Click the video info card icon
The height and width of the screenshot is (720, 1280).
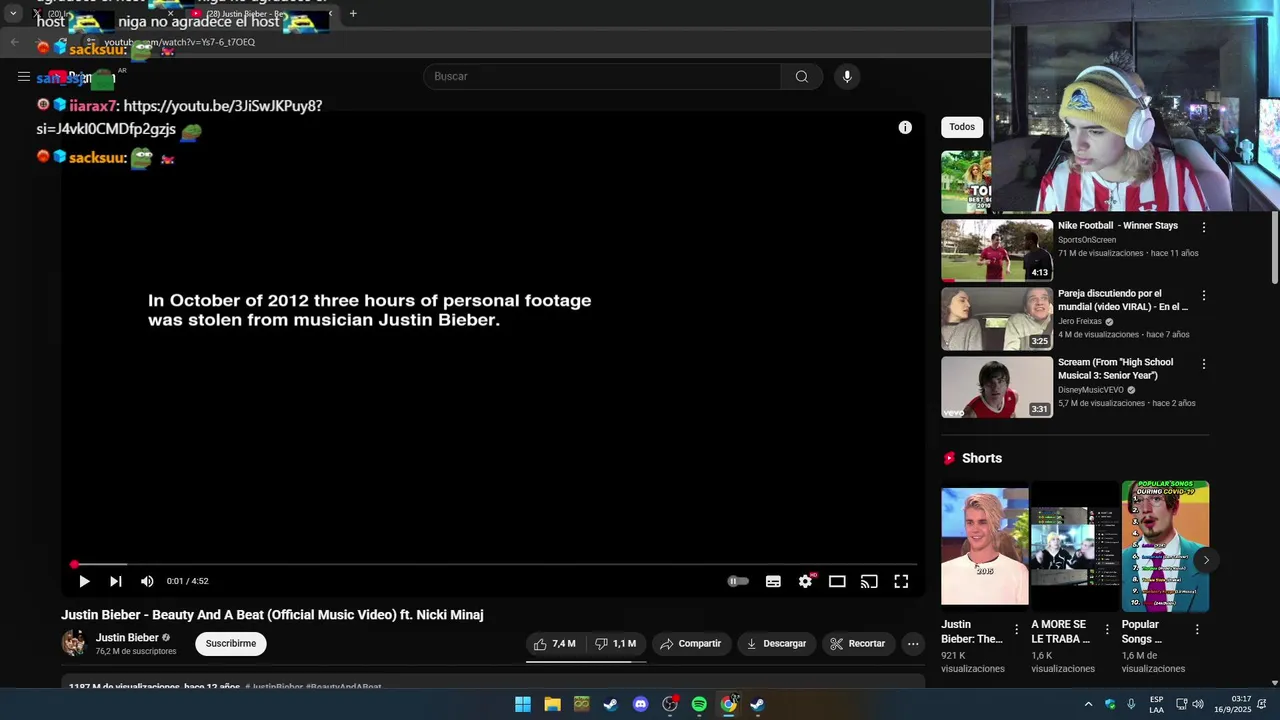(905, 127)
